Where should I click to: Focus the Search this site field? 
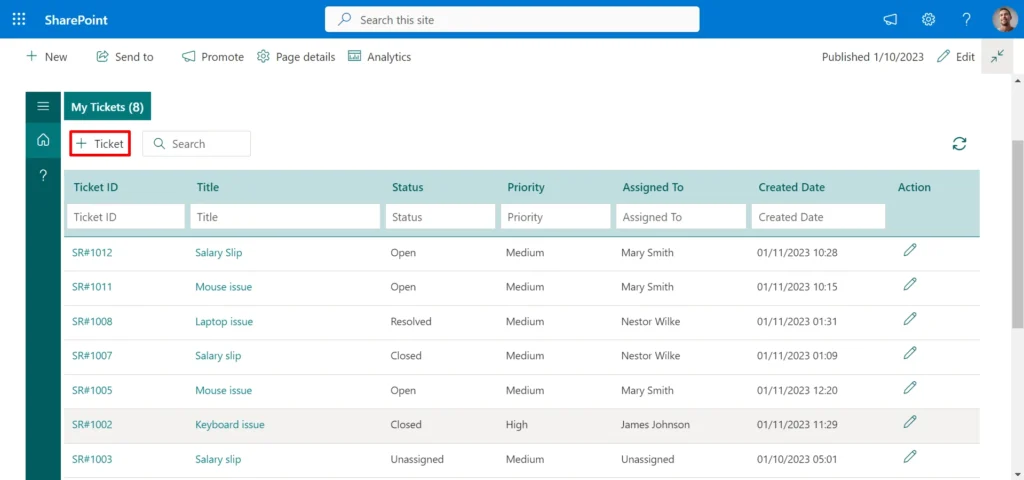(512, 20)
